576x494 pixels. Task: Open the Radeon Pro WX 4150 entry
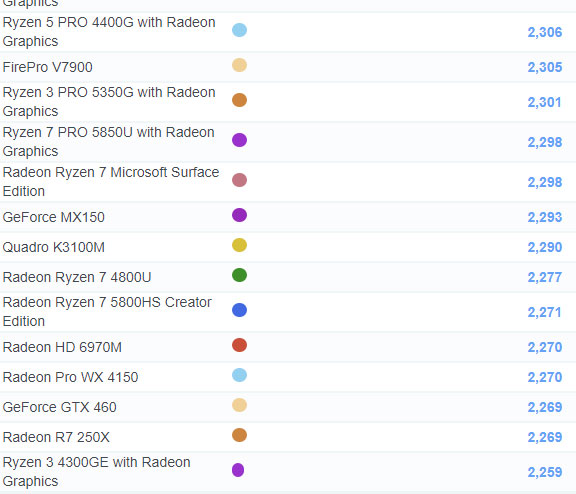tap(70, 377)
